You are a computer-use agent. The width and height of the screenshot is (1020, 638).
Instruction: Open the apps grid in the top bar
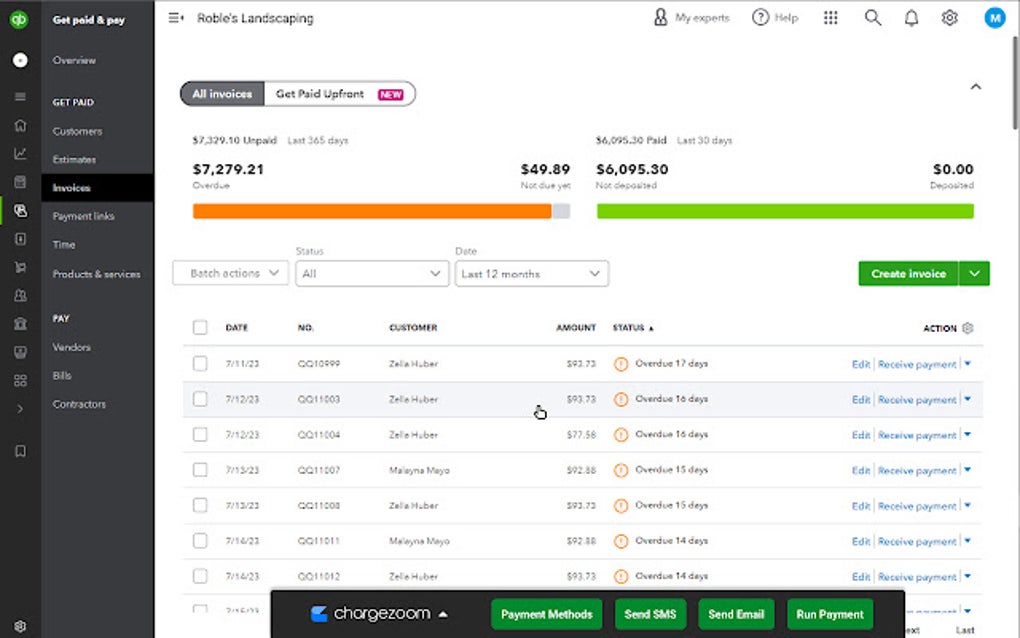[x=831, y=18]
